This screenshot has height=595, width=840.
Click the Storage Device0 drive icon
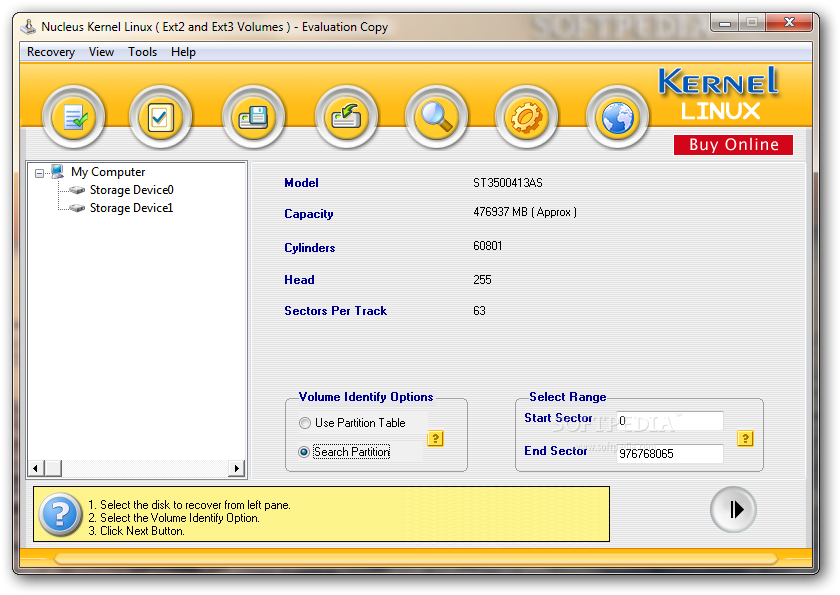tap(77, 190)
